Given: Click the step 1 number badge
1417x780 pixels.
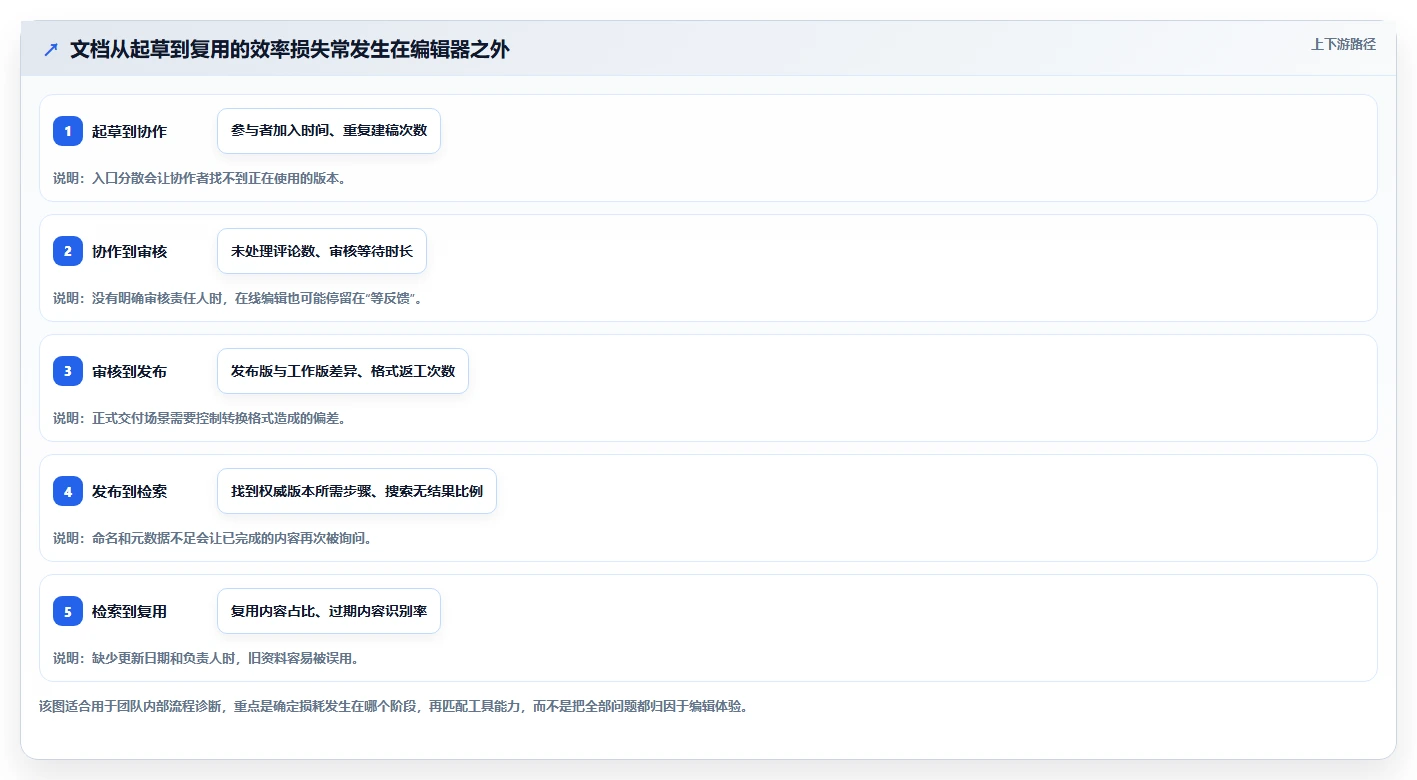Looking at the screenshot, I should point(68,131).
